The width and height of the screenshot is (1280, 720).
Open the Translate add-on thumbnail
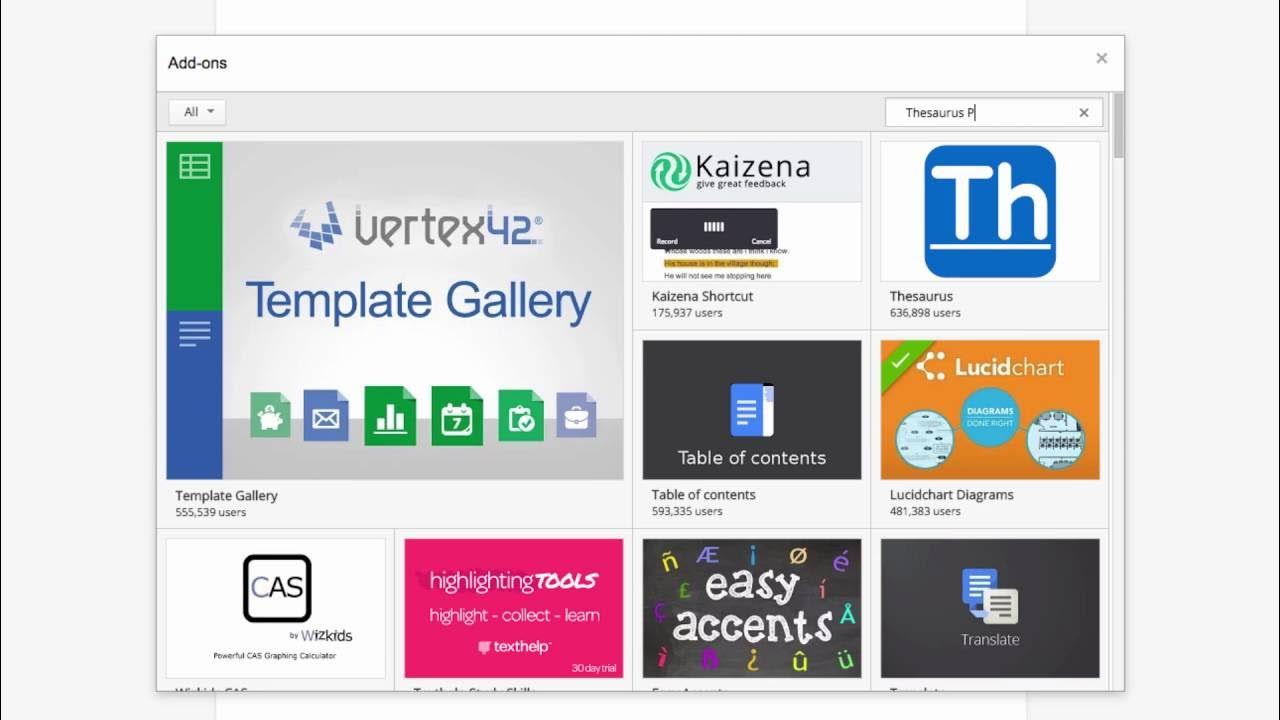[x=990, y=609]
